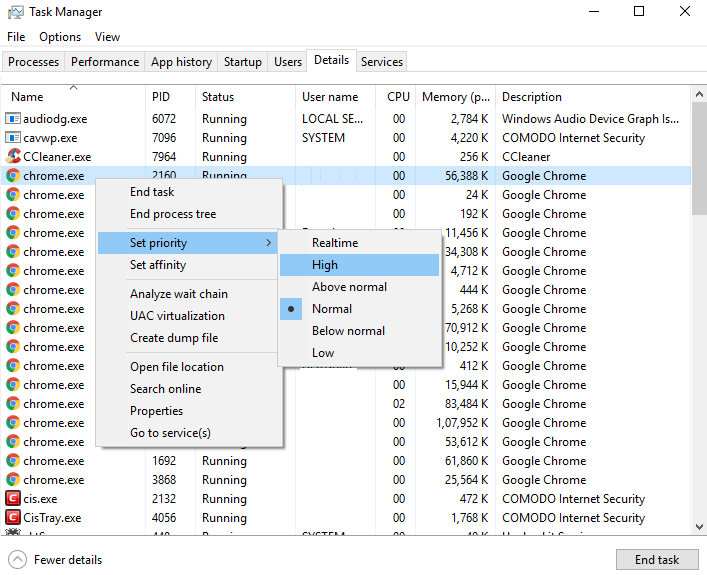This screenshot has height=575, width=707.
Task: Sort by the Memory column header
Action: (x=455, y=97)
